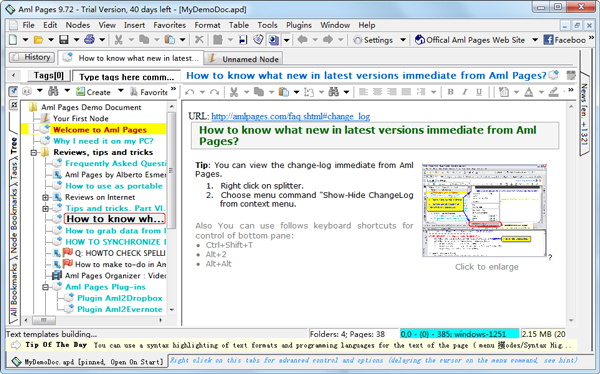This screenshot has height=374, width=600.
Task: Expand the Reviews on Internet node
Action: [x=45, y=198]
